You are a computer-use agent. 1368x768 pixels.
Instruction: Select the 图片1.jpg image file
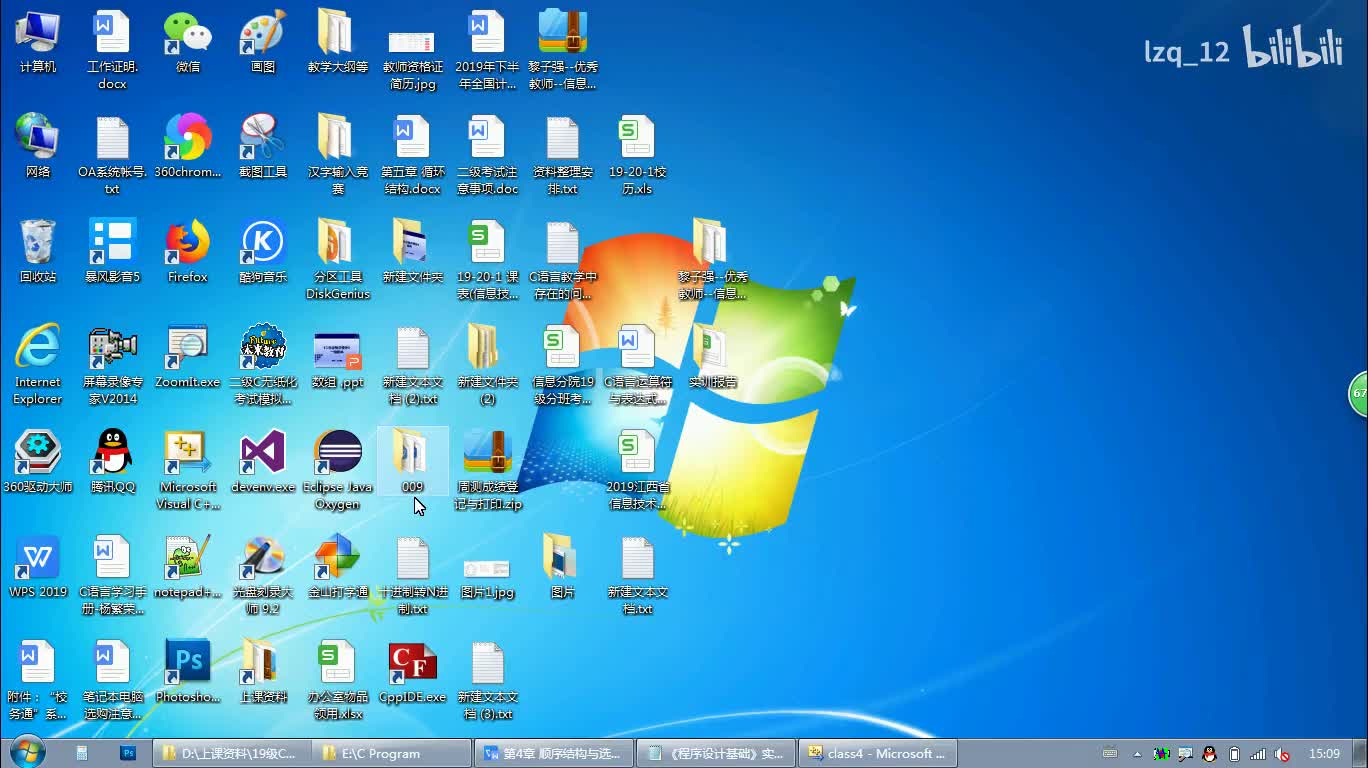tap(487, 568)
